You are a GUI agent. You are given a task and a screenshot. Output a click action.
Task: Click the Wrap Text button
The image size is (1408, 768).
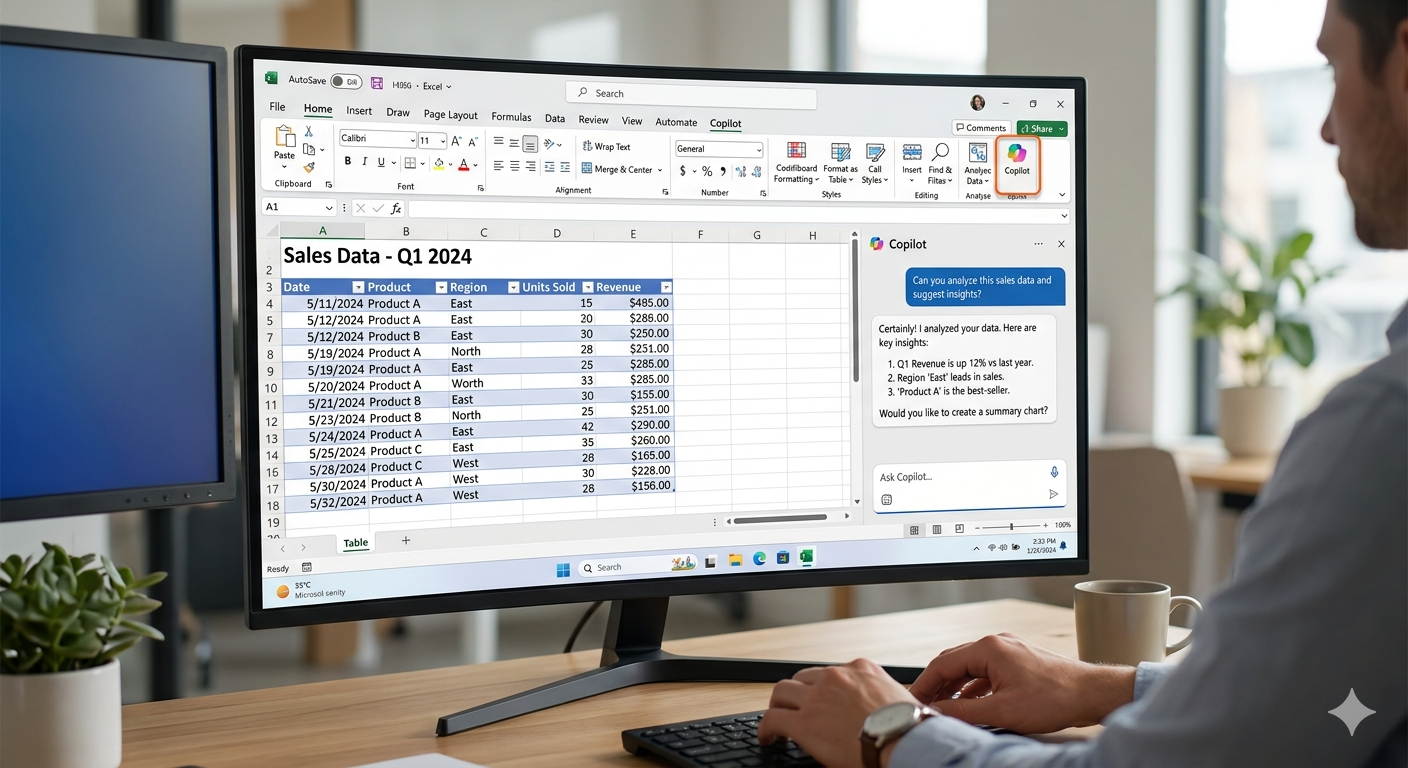coord(606,146)
